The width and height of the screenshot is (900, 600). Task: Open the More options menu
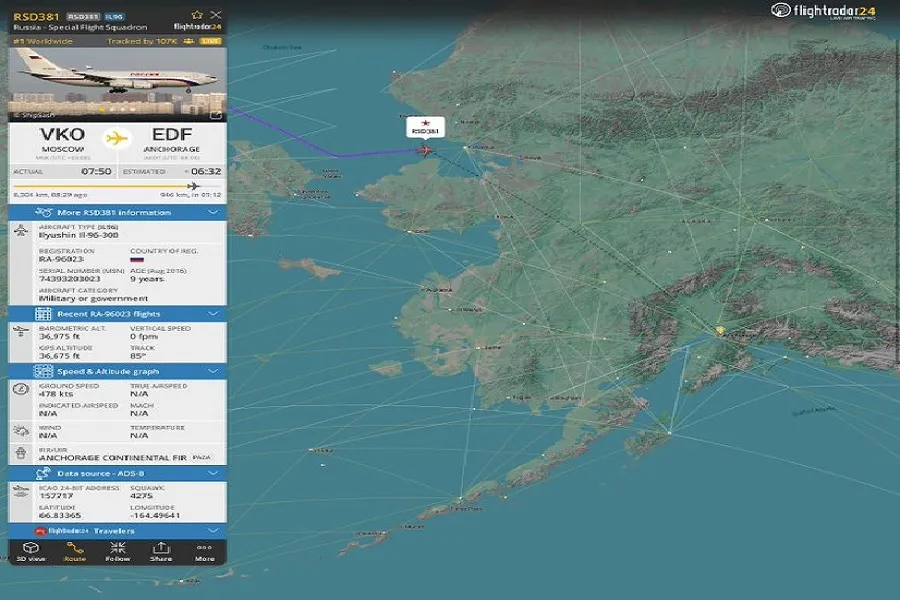[205, 551]
